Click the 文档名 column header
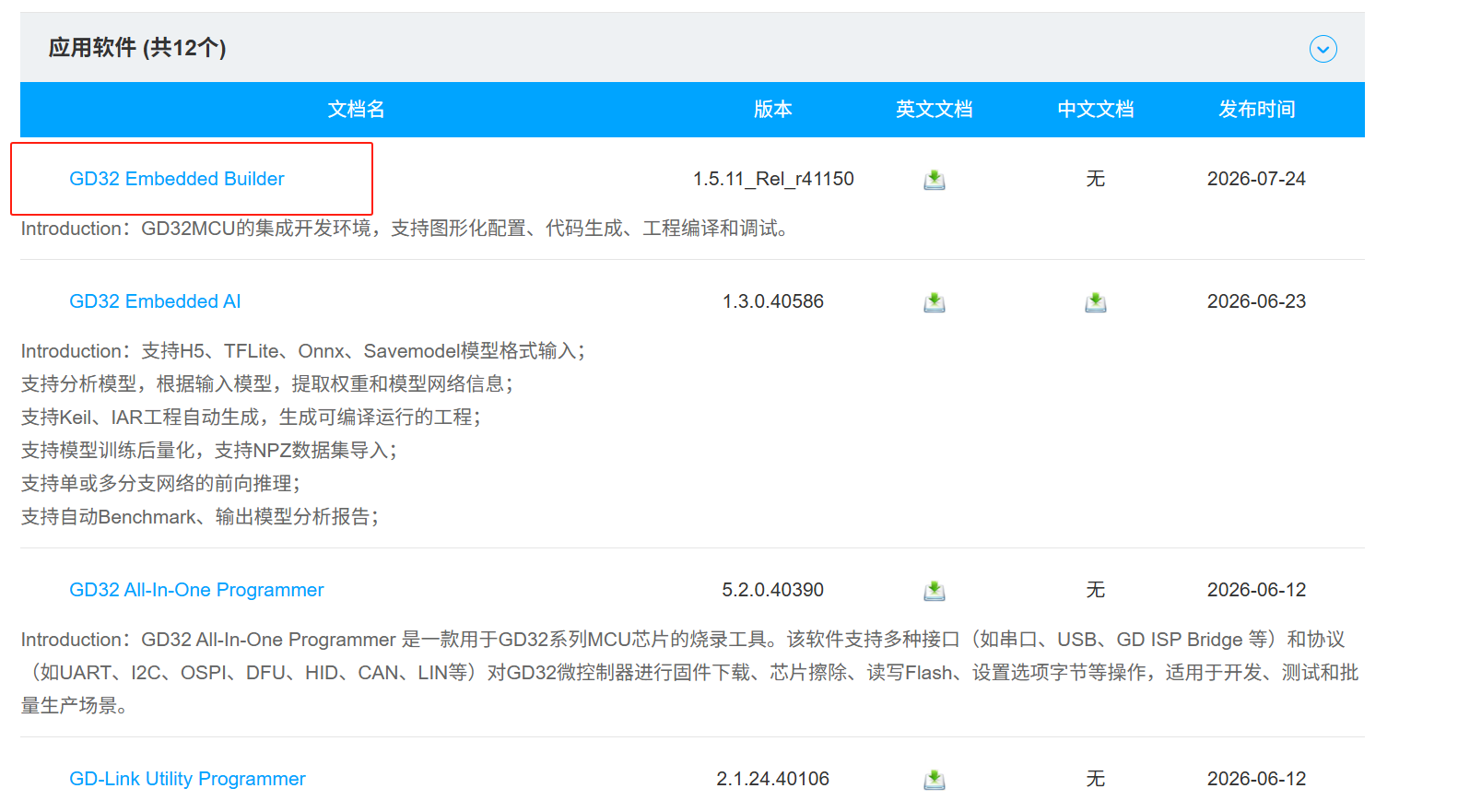Image resolution: width=1458 pixels, height=812 pixels. (356, 110)
